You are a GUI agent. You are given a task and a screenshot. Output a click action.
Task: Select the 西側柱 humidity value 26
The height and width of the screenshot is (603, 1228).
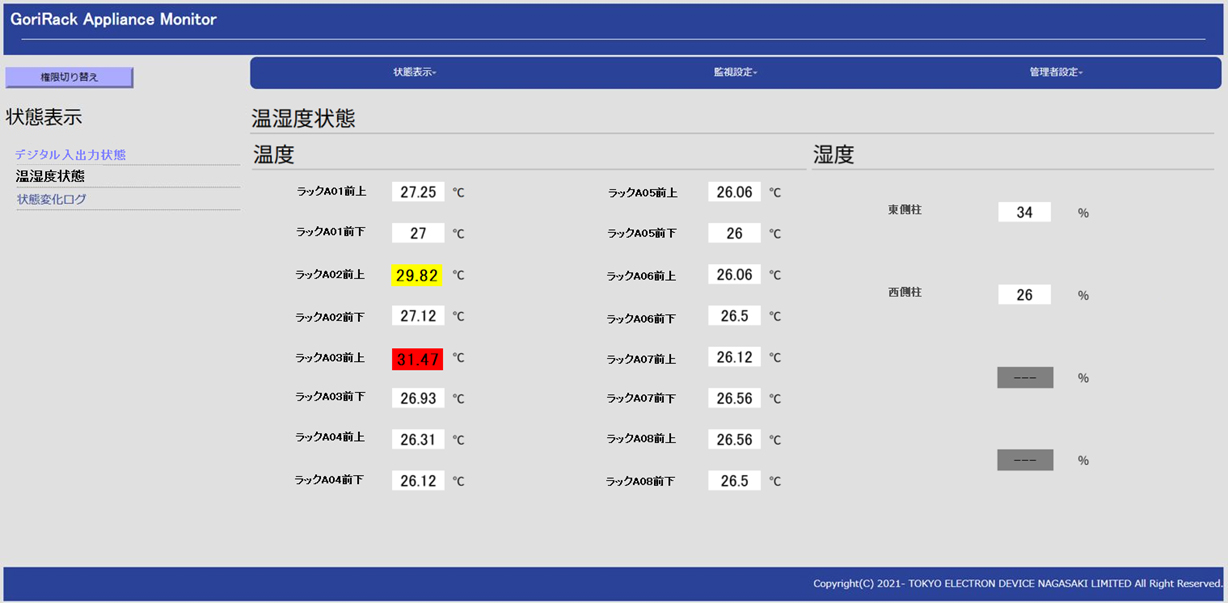[1024, 295]
